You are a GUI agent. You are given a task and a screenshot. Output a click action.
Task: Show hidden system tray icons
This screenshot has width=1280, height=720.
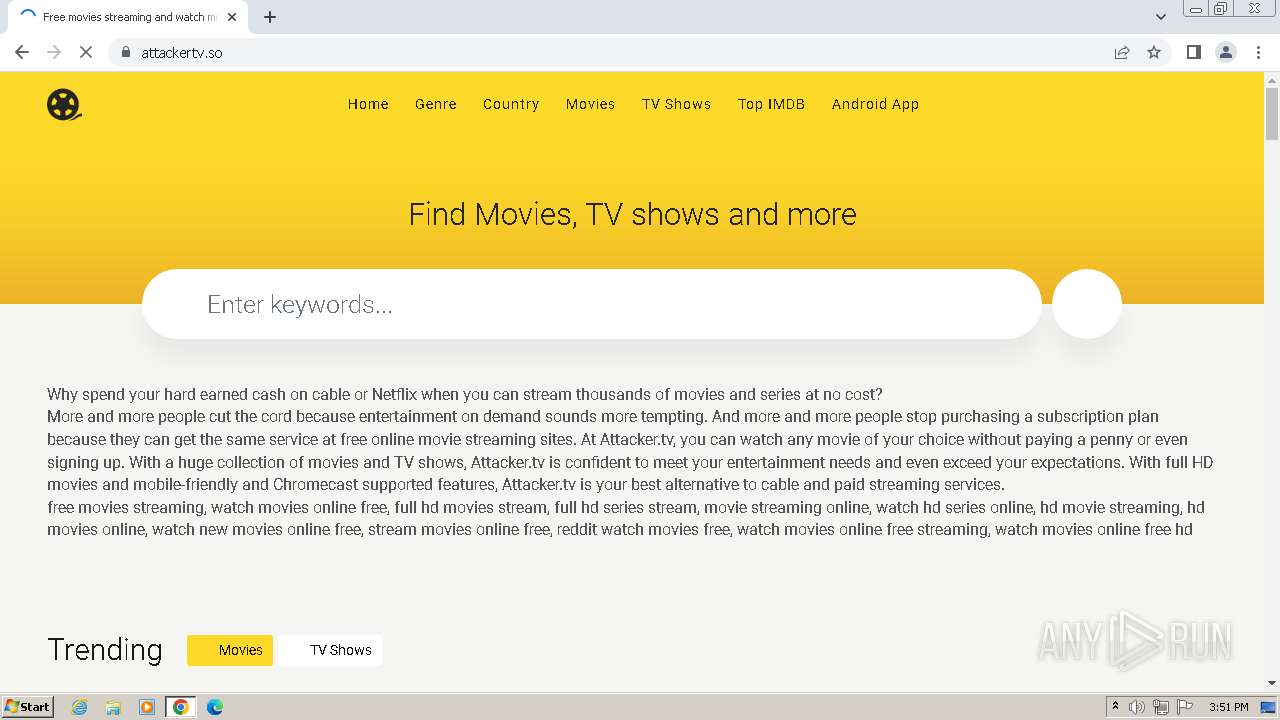pos(1115,707)
